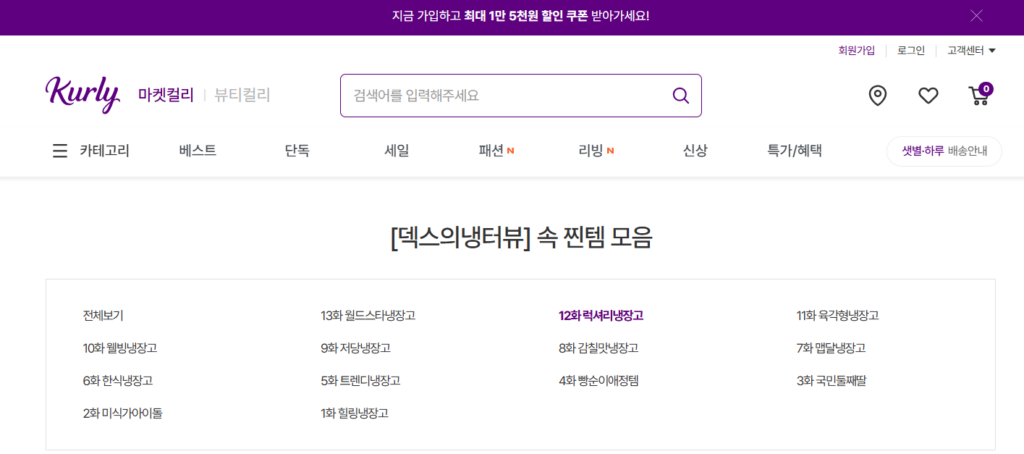
Task: Open the delivery address pin icon
Action: [877, 96]
